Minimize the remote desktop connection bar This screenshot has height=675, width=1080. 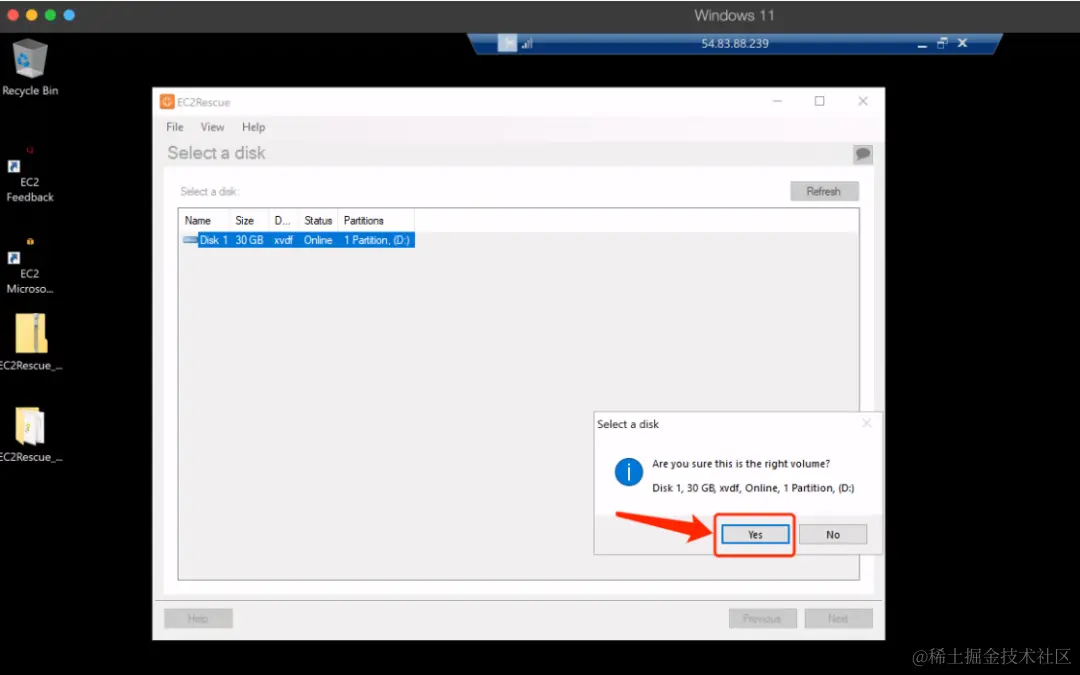[922, 44]
